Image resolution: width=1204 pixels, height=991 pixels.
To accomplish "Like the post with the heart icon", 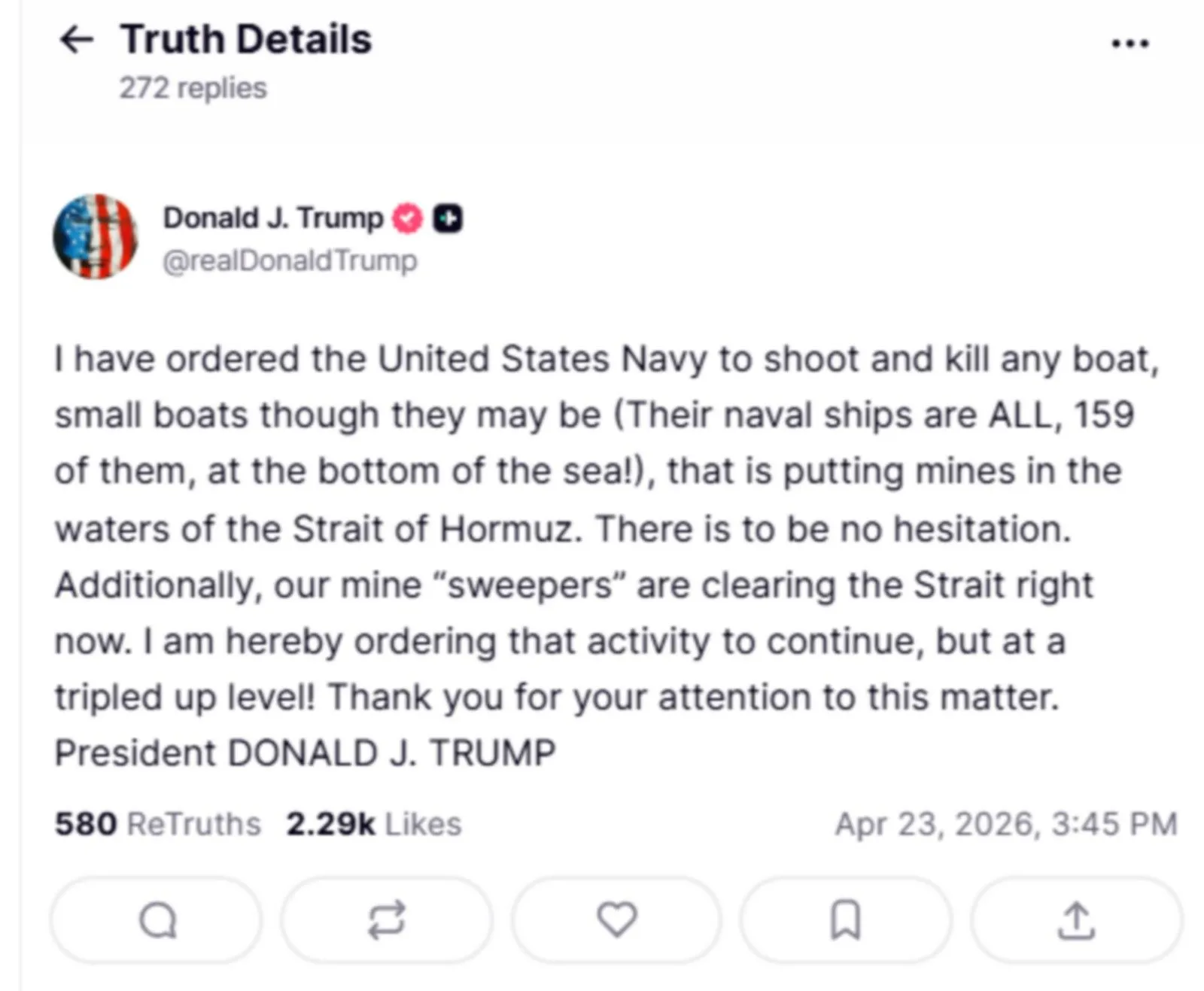I will click(x=617, y=920).
